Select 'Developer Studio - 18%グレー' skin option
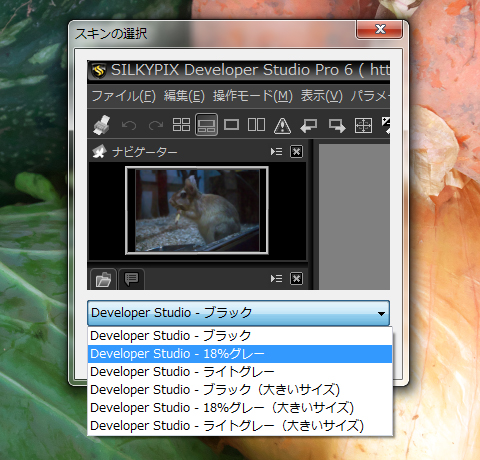This screenshot has height=460, width=480. point(240,354)
